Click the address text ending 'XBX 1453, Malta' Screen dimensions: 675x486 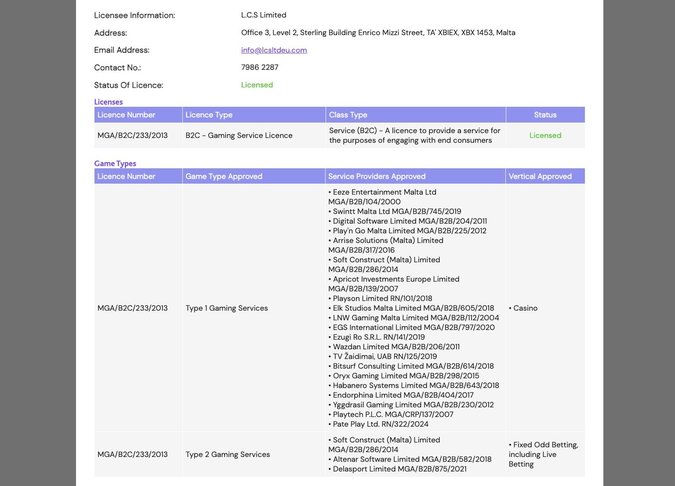click(x=378, y=32)
